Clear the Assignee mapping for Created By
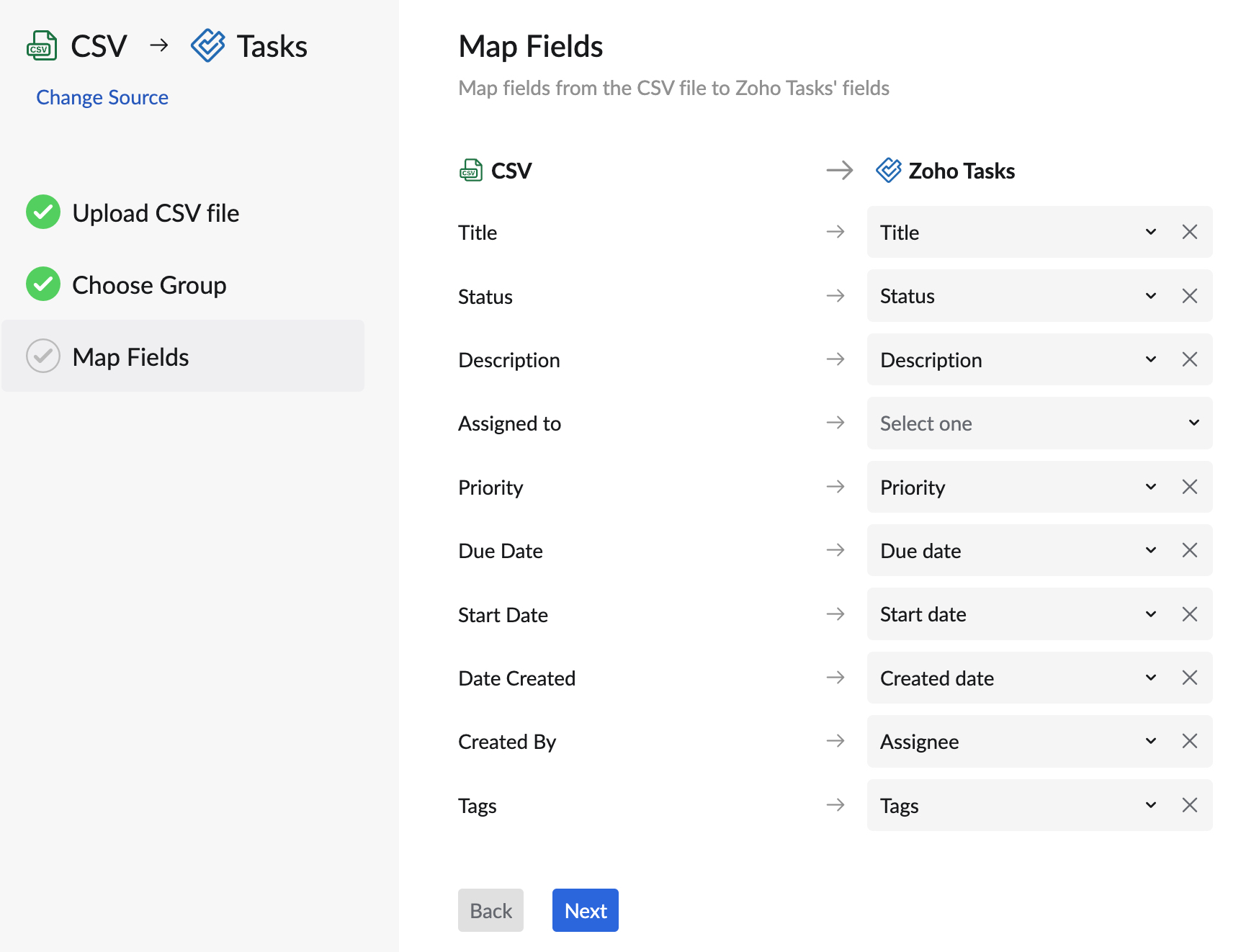The image size is (1259, 952). [x=1189, y=741]
